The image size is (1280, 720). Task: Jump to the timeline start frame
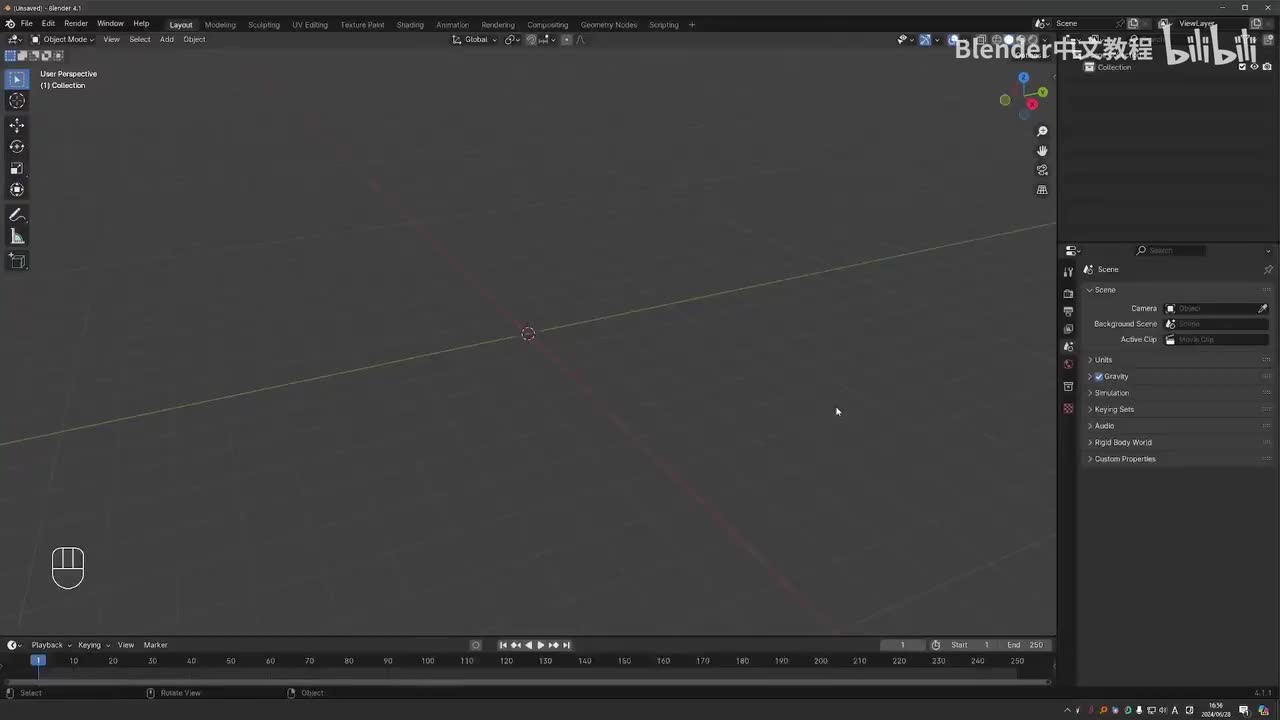click(503, 645)
